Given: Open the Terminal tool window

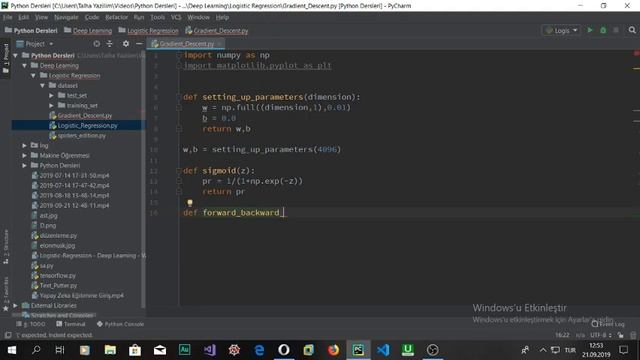Looking at the screenshot, I should (x=71, y=324).
